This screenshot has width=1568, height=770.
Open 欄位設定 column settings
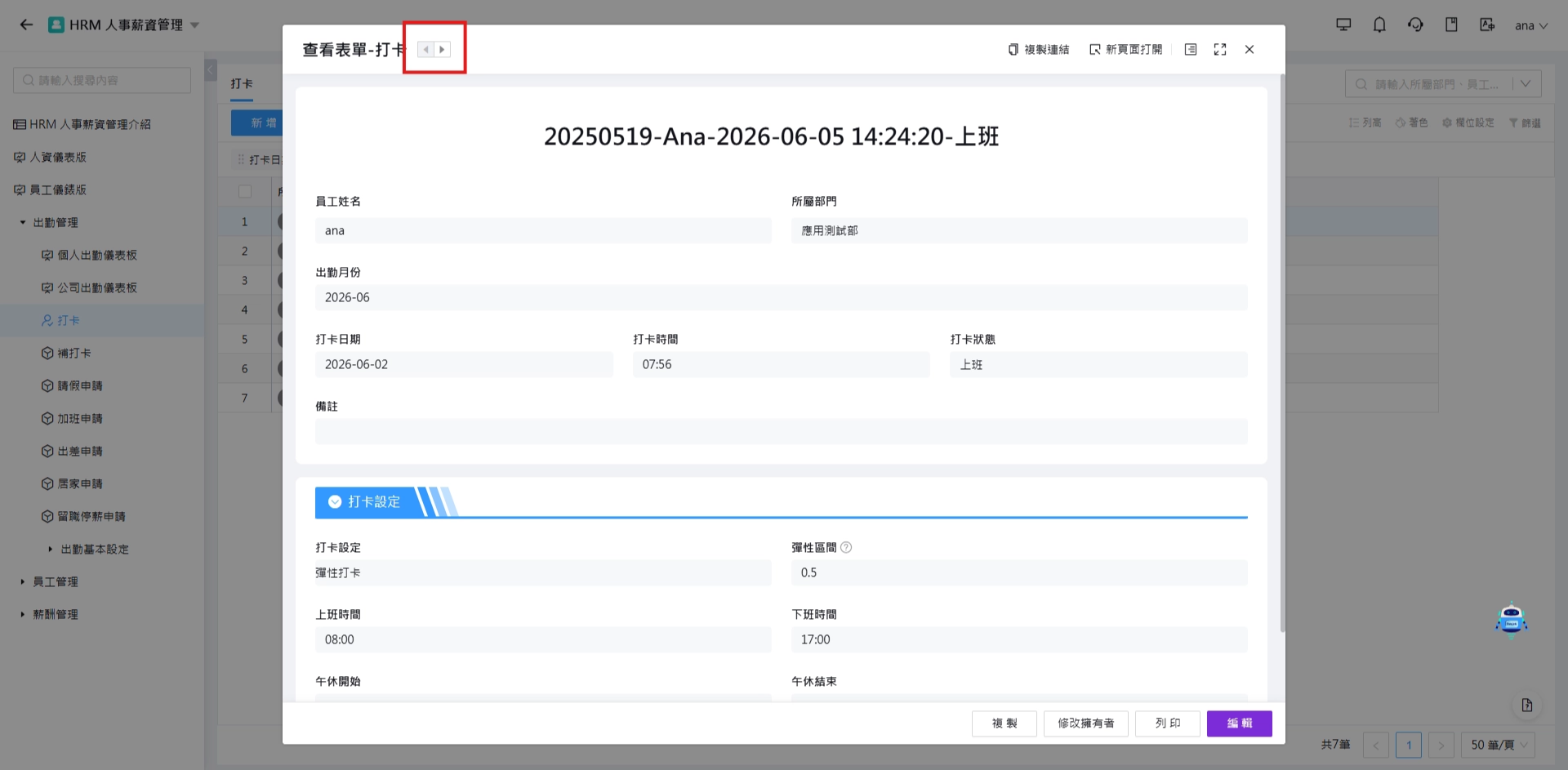coord(1468,122)
